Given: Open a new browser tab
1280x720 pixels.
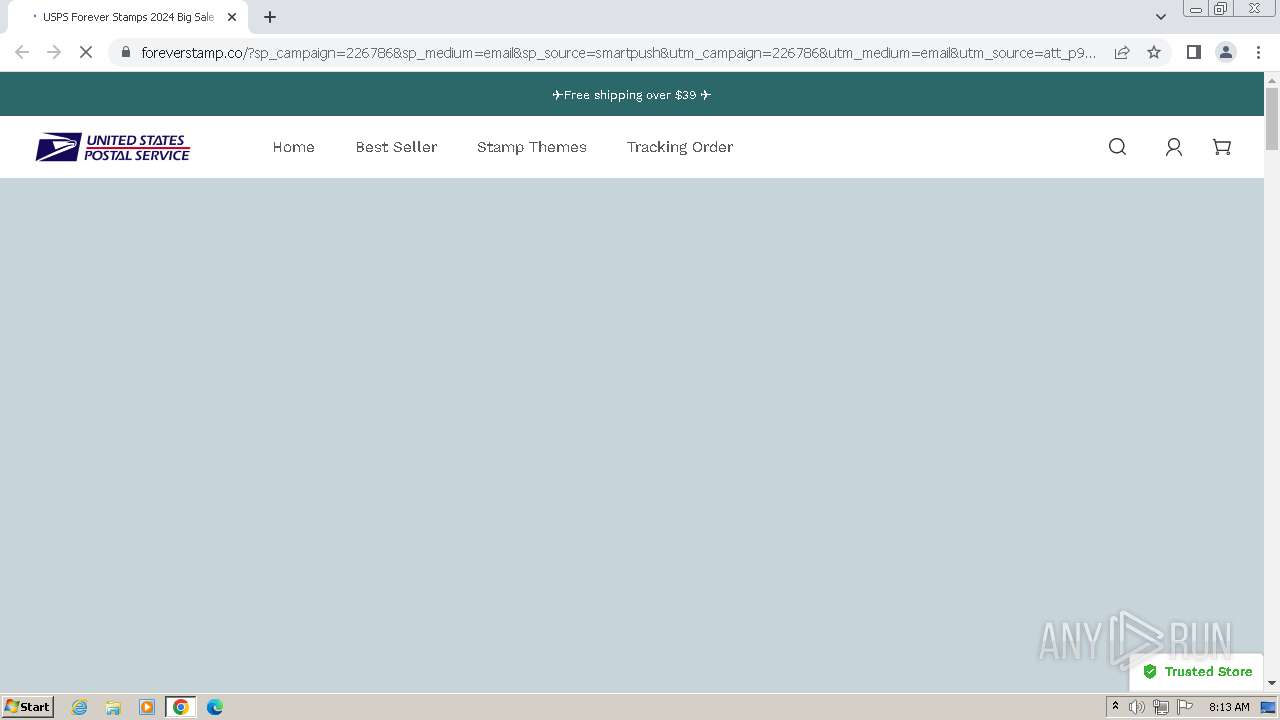Looking at the screenshot, I should 270,17.
